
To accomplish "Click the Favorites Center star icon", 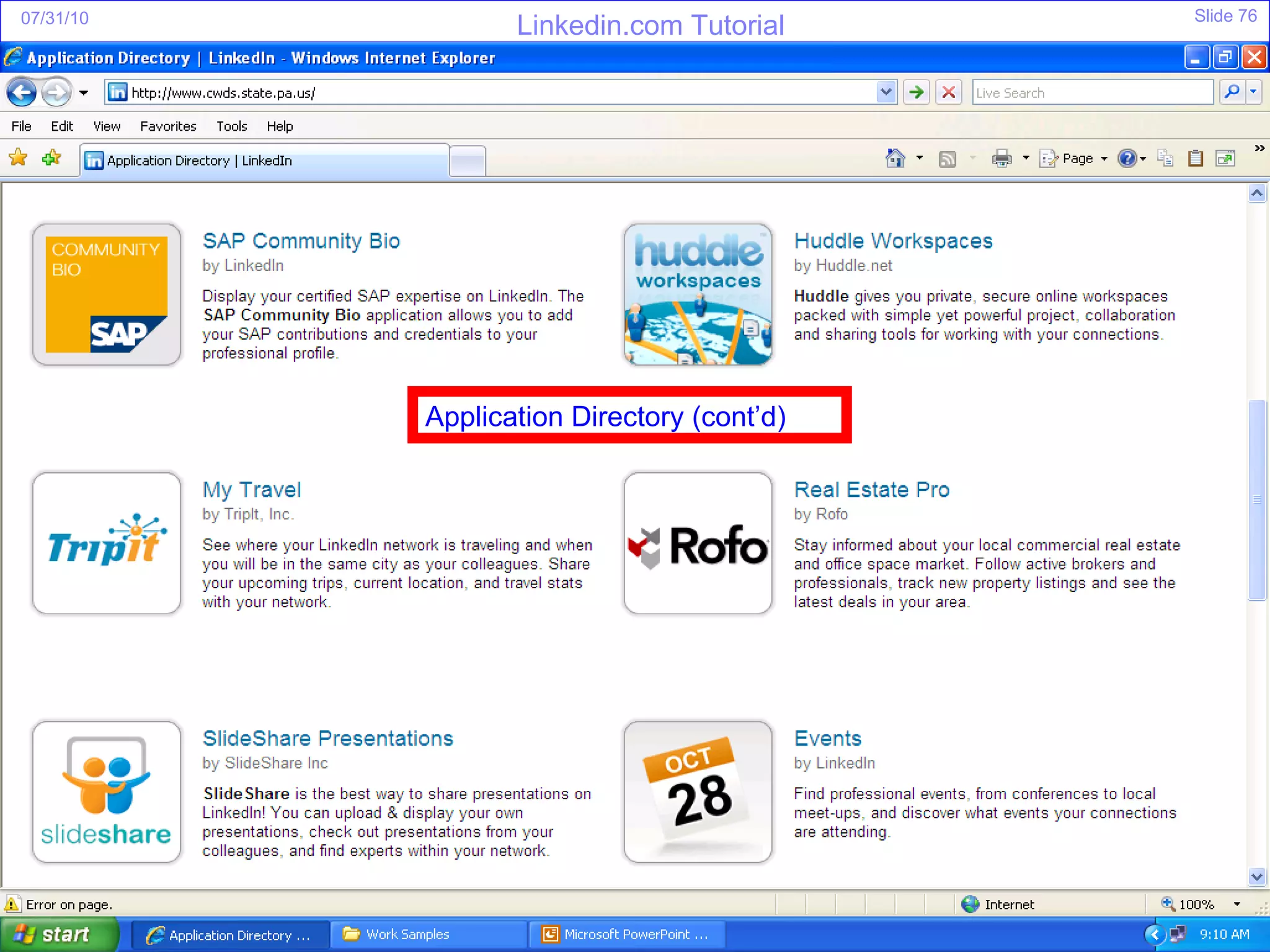I will [x=19, y=159].
